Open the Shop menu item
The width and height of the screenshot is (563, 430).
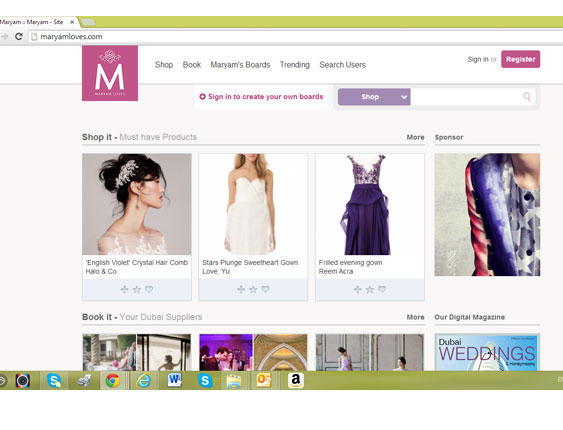(x=164, y=65)
